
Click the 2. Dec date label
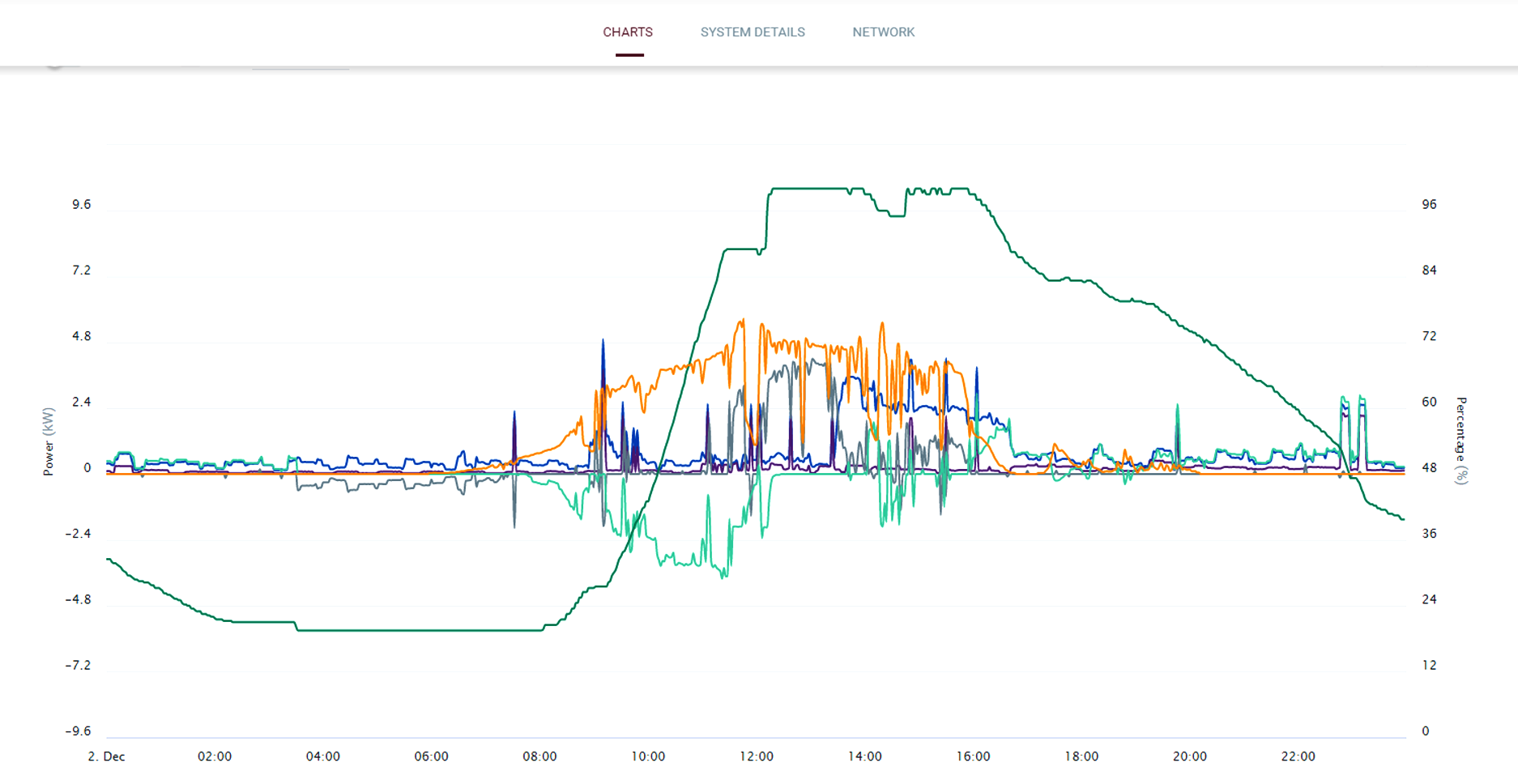(x=106, y=756)
